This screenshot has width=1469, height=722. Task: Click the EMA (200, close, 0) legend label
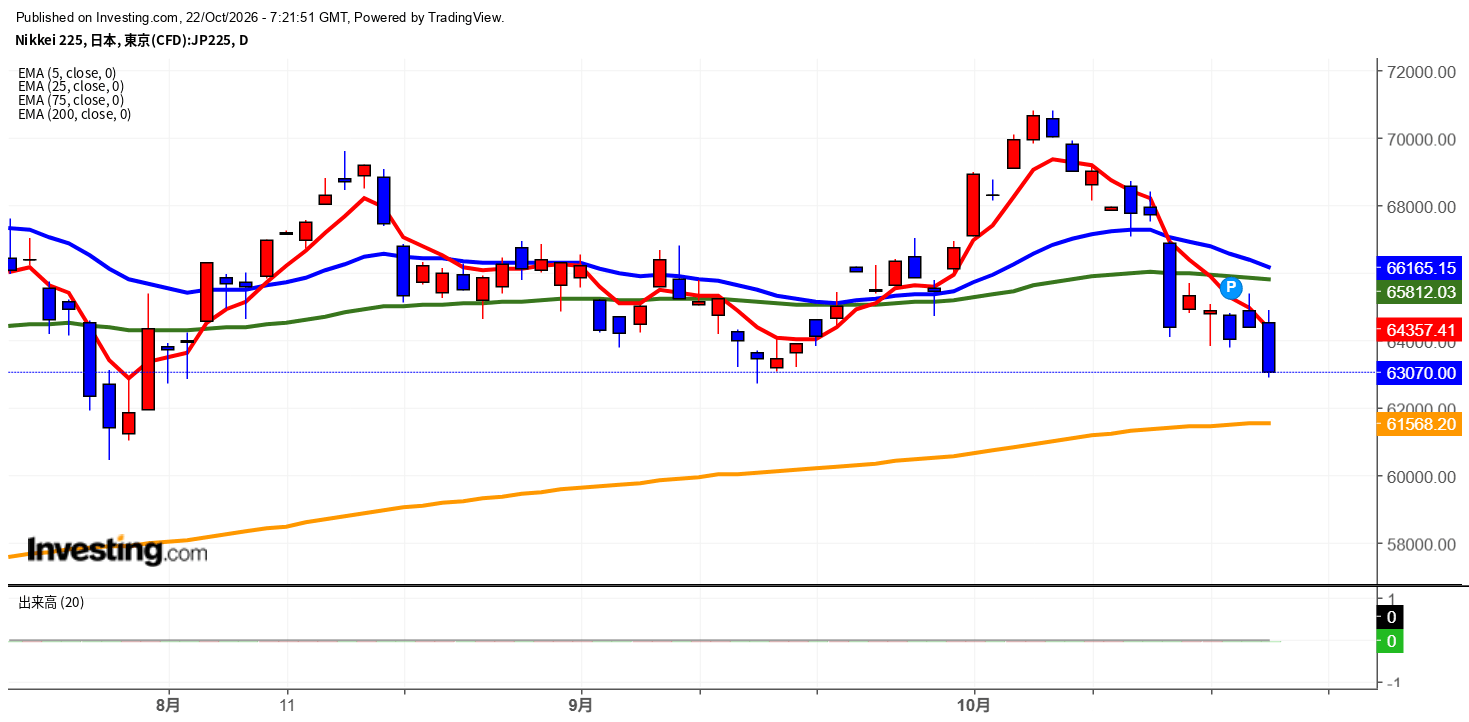tap(75, 114)
